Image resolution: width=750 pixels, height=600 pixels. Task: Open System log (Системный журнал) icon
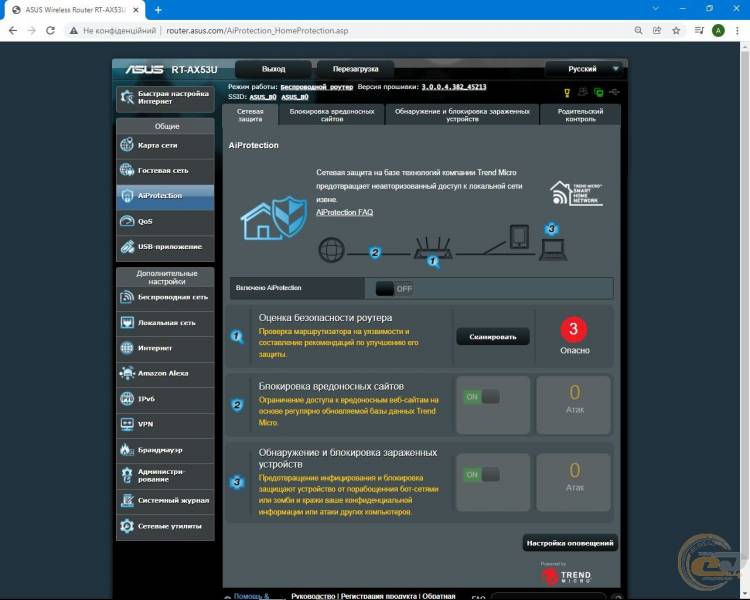click(127, 500)
